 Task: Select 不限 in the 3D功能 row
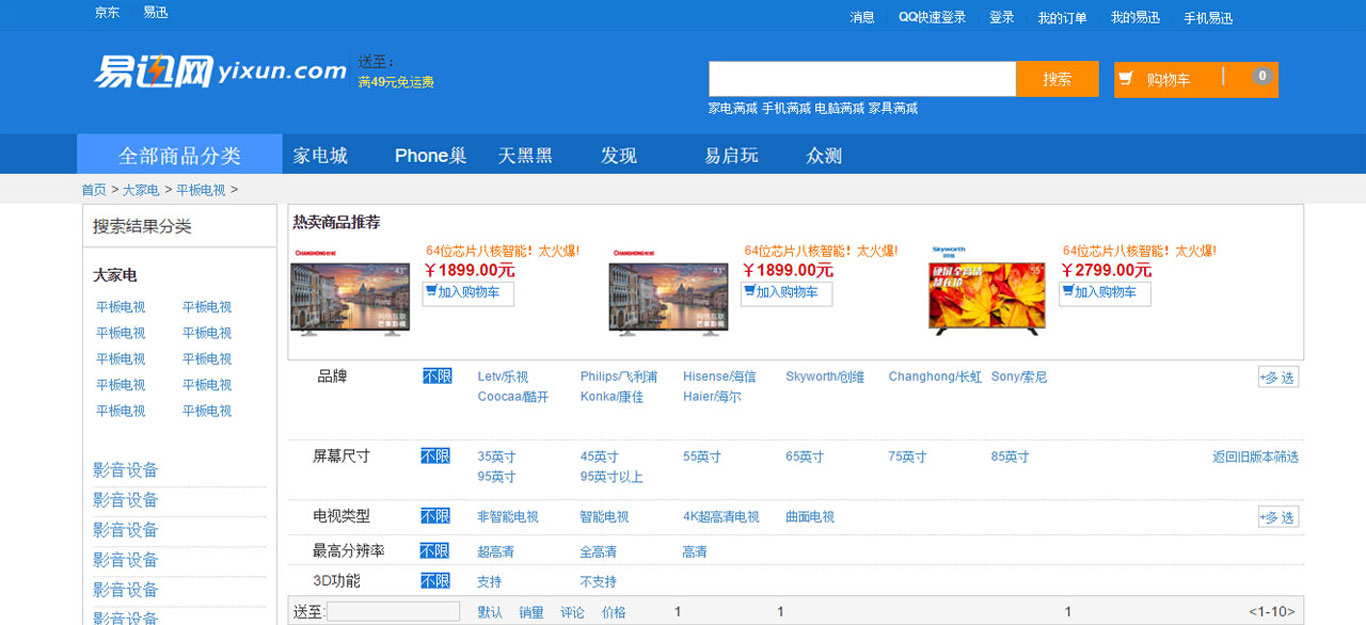[435, 581]
